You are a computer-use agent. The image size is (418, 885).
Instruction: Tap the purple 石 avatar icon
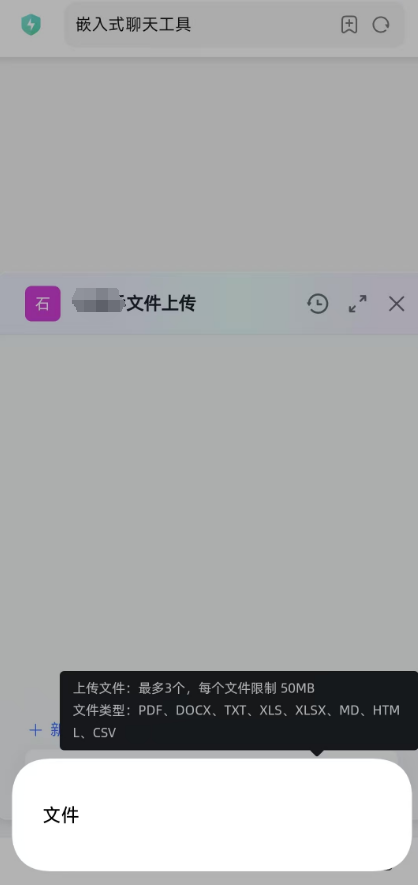pyautogui.click(x=43, y=304)
